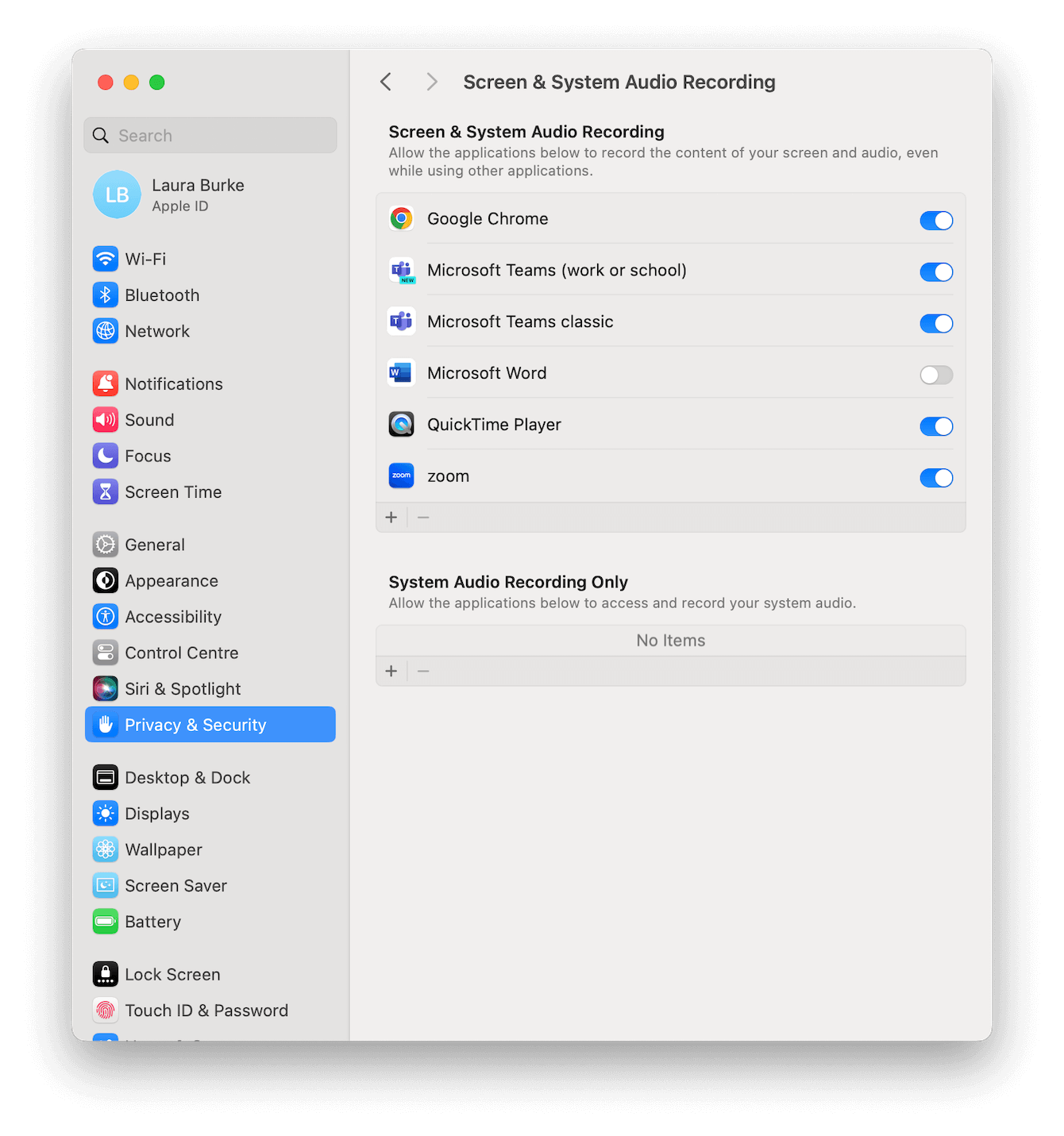Click the Battery icon

(x=106, y=922)
